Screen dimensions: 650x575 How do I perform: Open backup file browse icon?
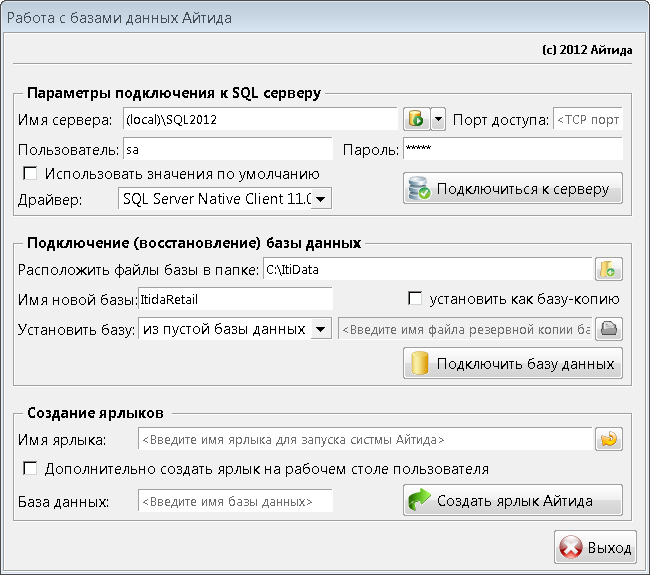click(x=609, y=329)
